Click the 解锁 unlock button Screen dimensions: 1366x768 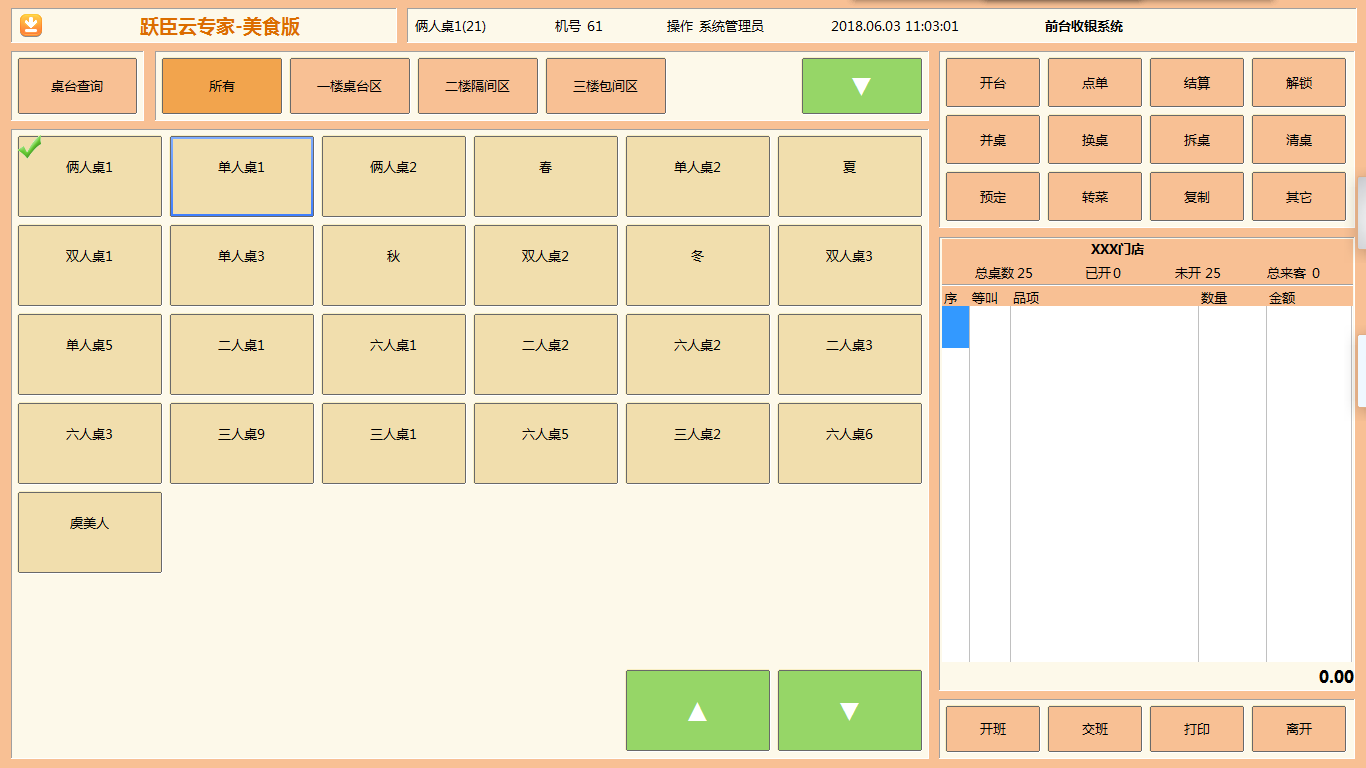coord(1299,83)
